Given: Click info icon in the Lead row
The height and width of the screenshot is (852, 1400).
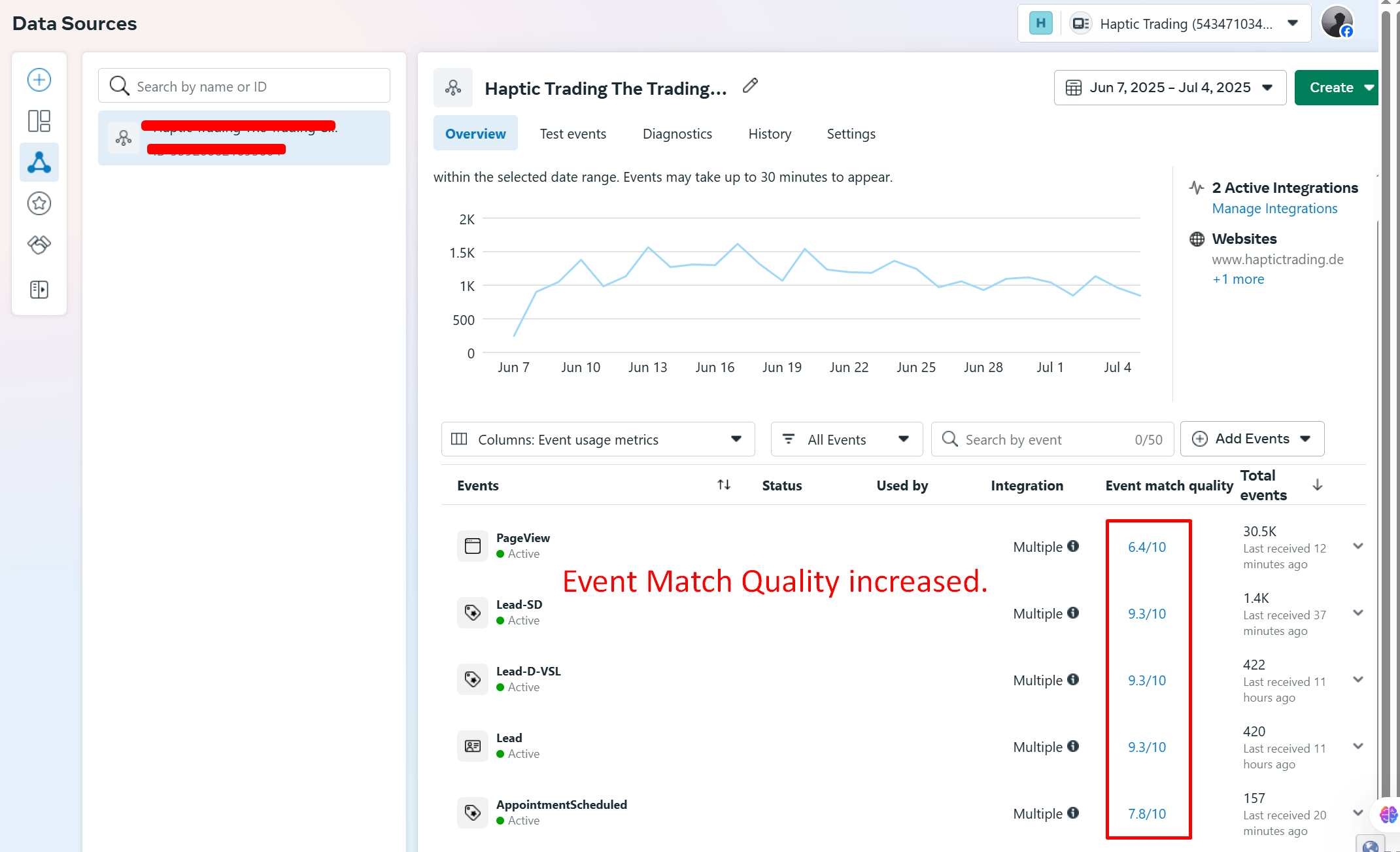Looking at the screenshot, I should pyautogui.click(x=1073, y=746).
